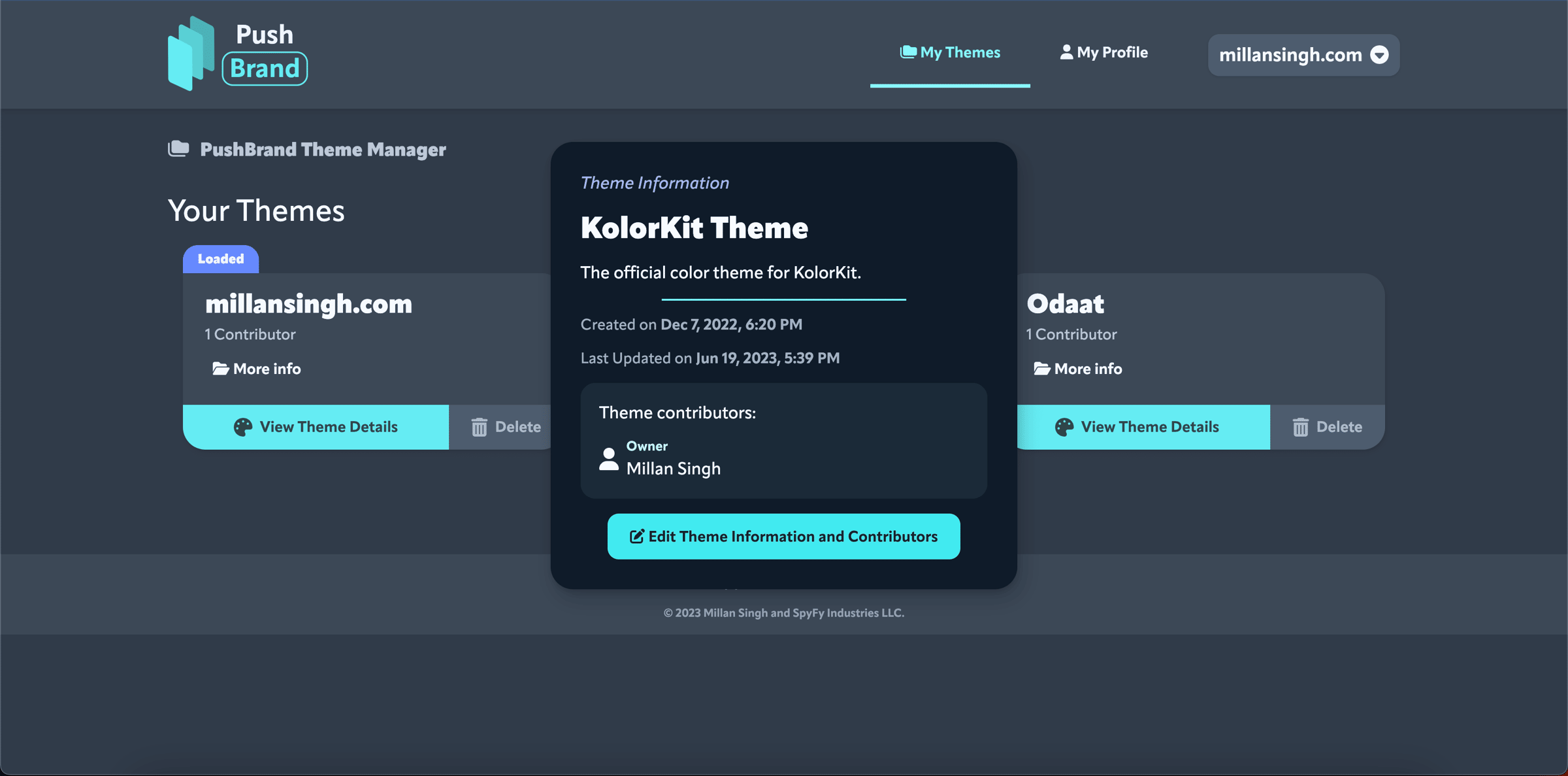Click the PushBrand logo icon
1568x776 pixels.
[x=191, y=54]
